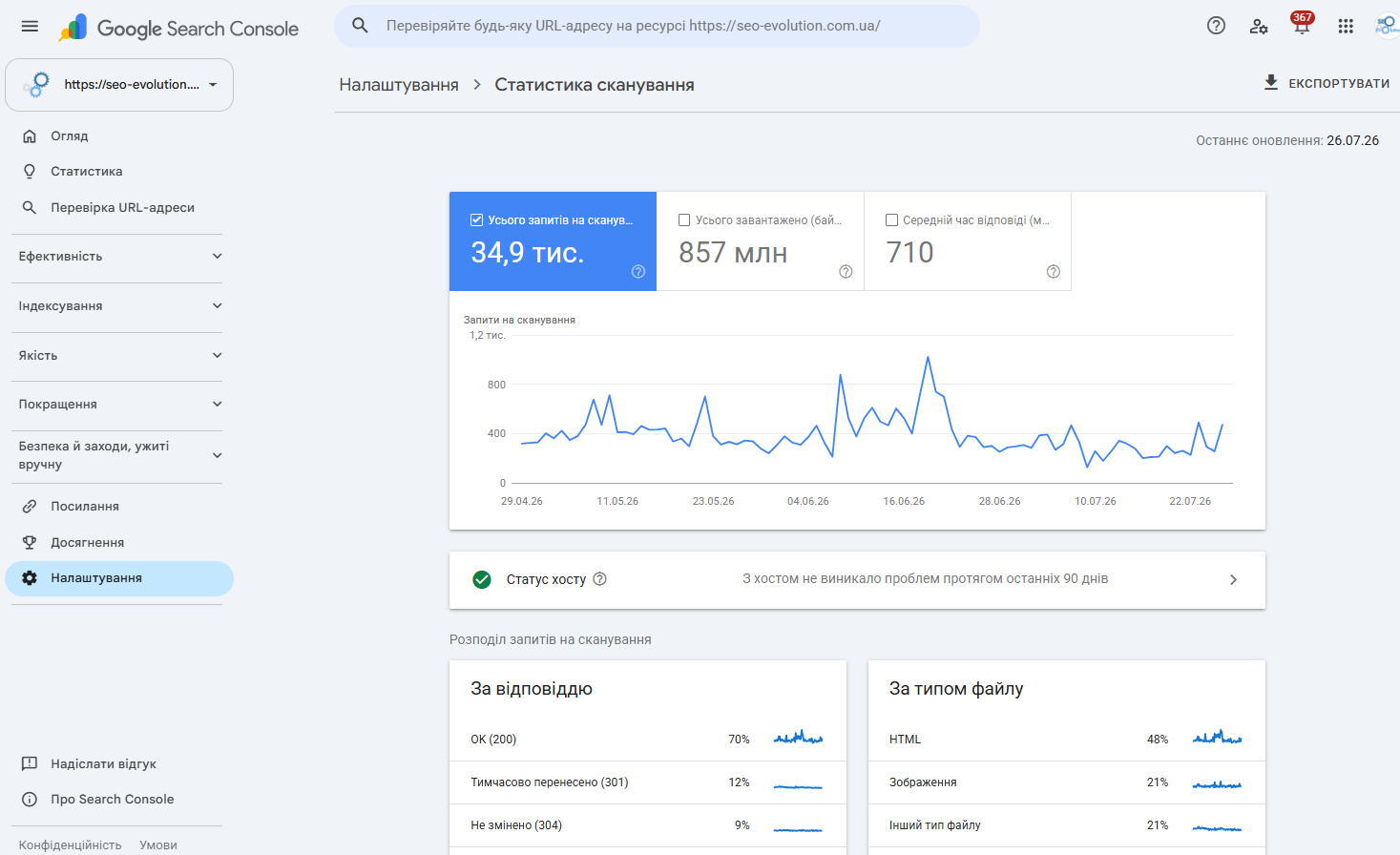Open Інший тип файлу row

1067,825
